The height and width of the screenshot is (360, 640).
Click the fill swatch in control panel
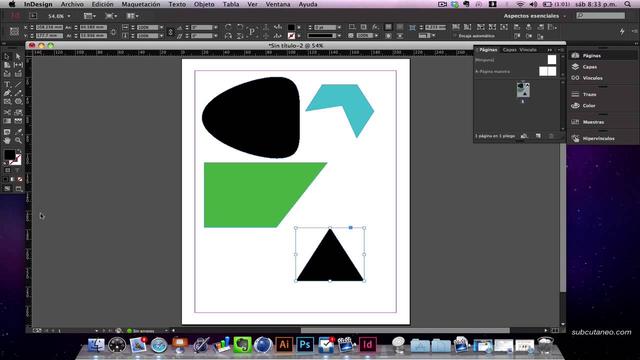291,27
